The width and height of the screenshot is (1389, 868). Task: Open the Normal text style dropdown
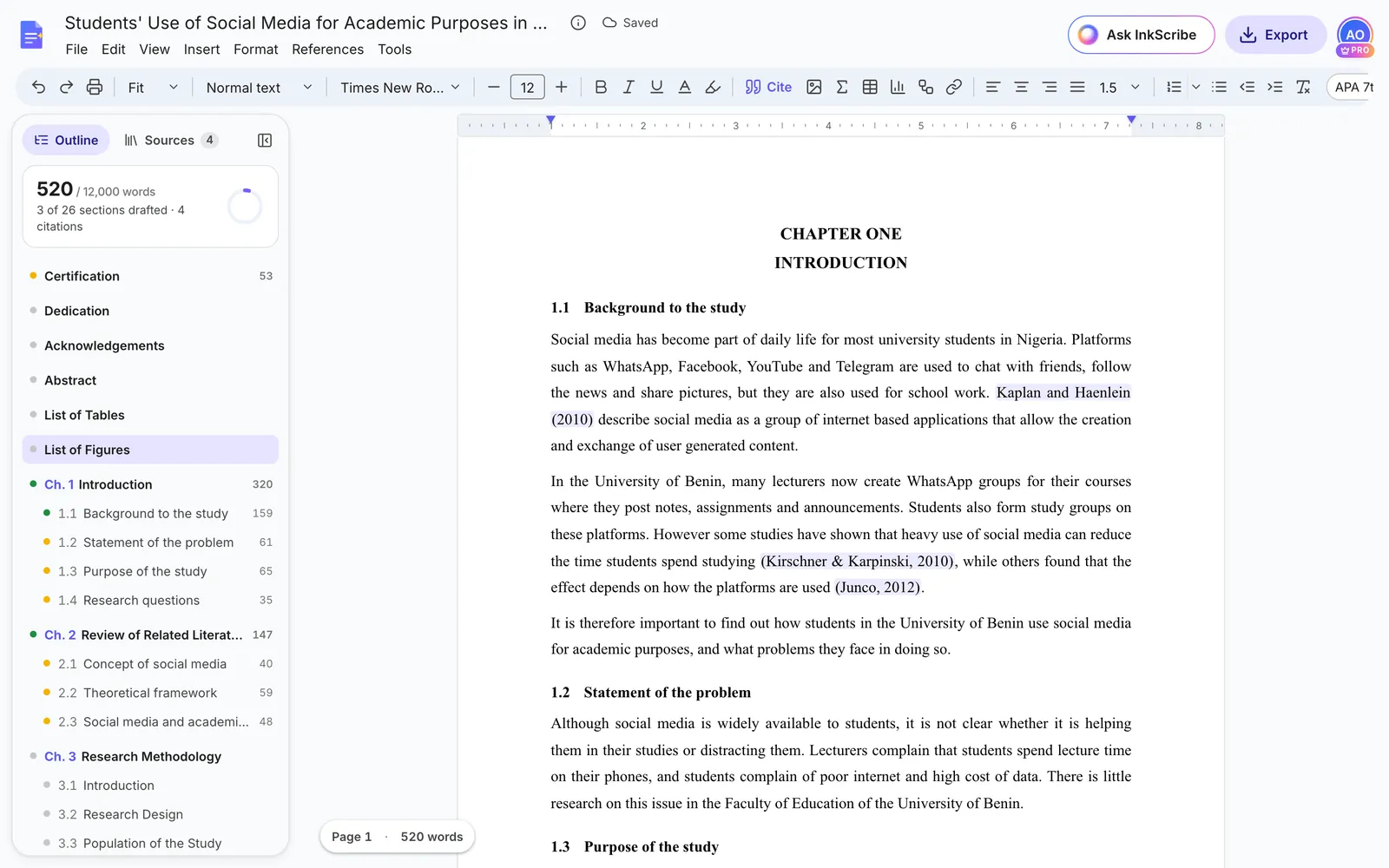pyautogui.click(x=259, y=87)
